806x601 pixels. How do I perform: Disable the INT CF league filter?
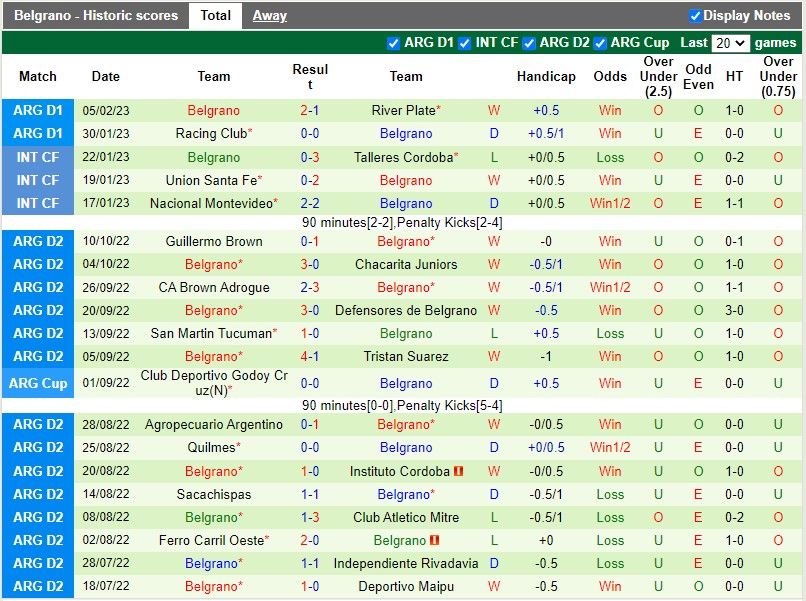tap(465, 43)
